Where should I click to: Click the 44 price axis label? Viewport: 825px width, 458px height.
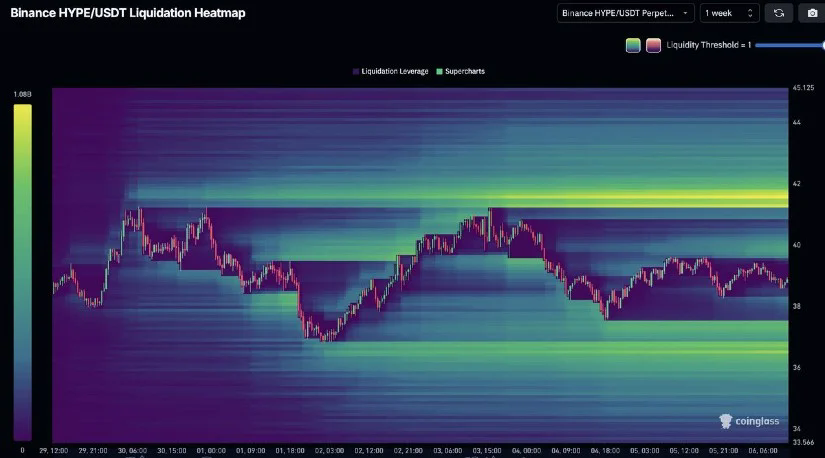coord(797,123)
